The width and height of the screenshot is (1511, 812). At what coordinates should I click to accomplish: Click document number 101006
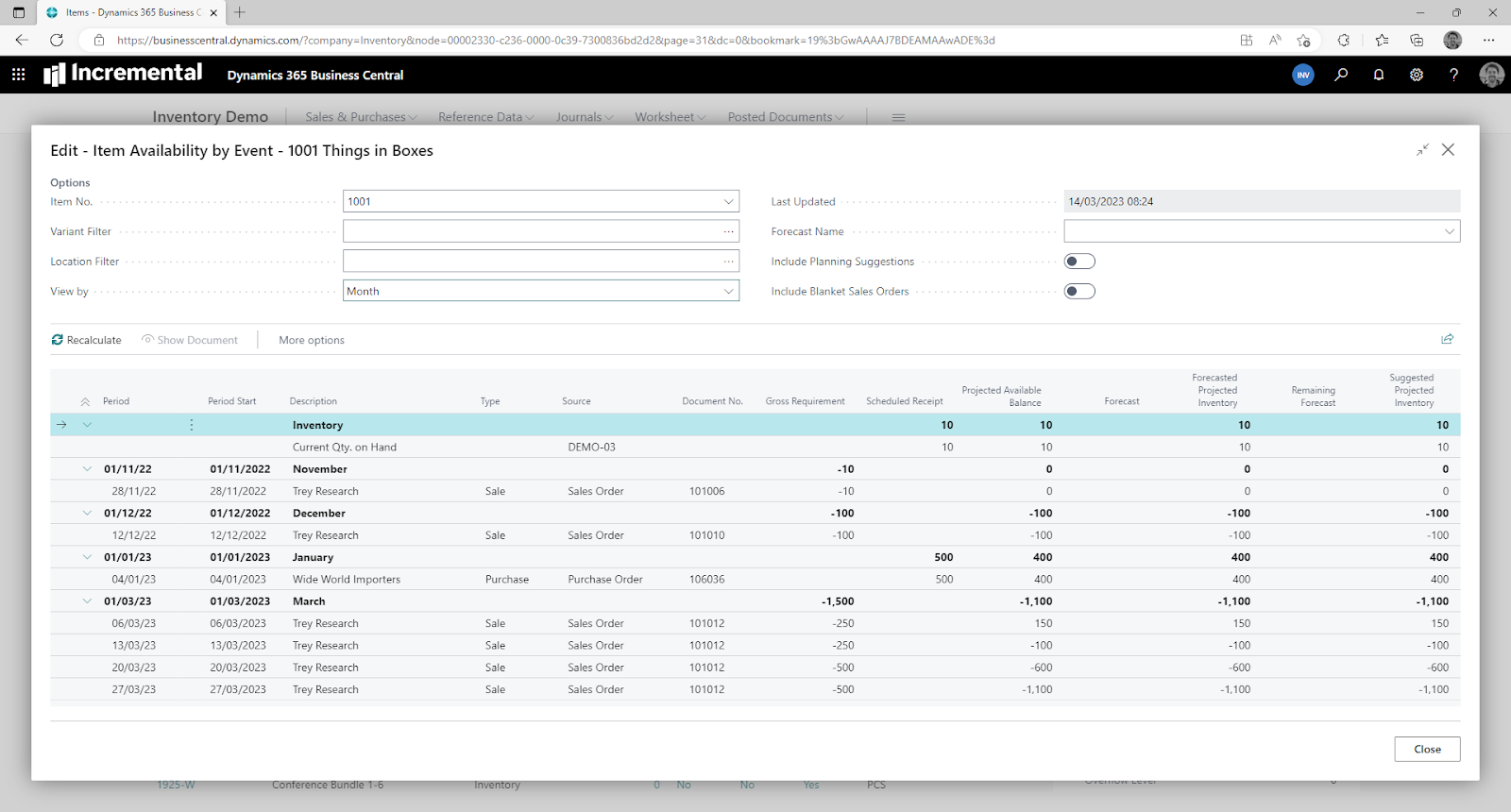point(707,491)
